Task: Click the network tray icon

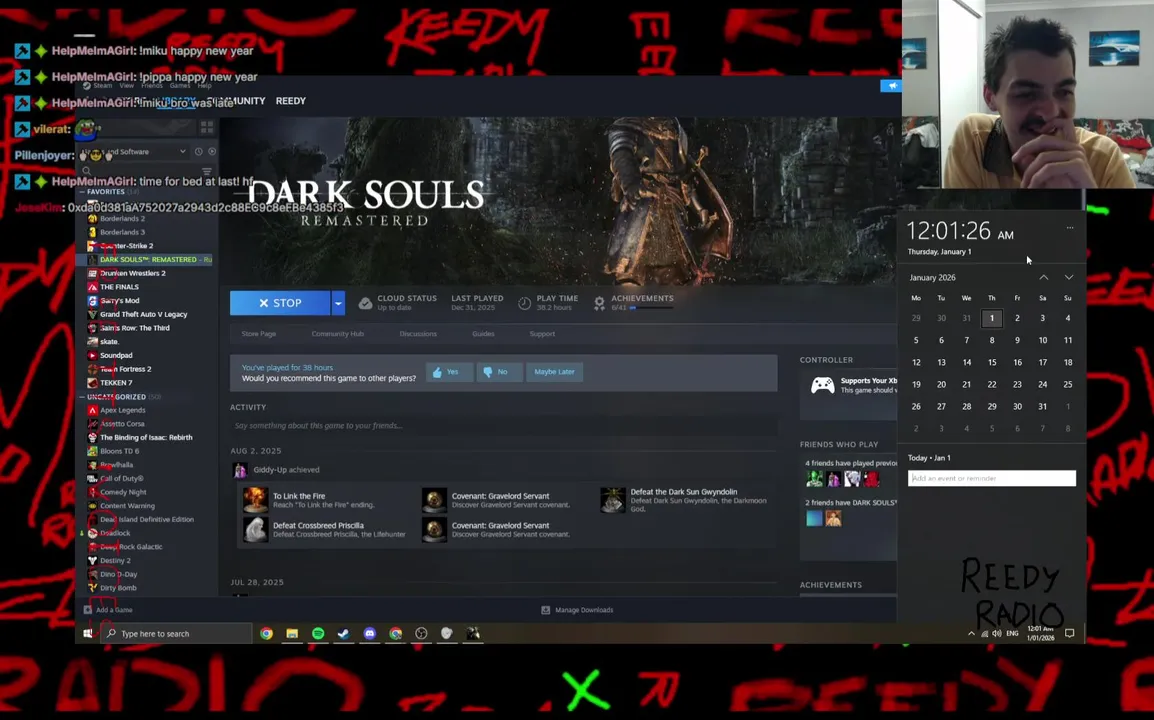Action: 985,633
